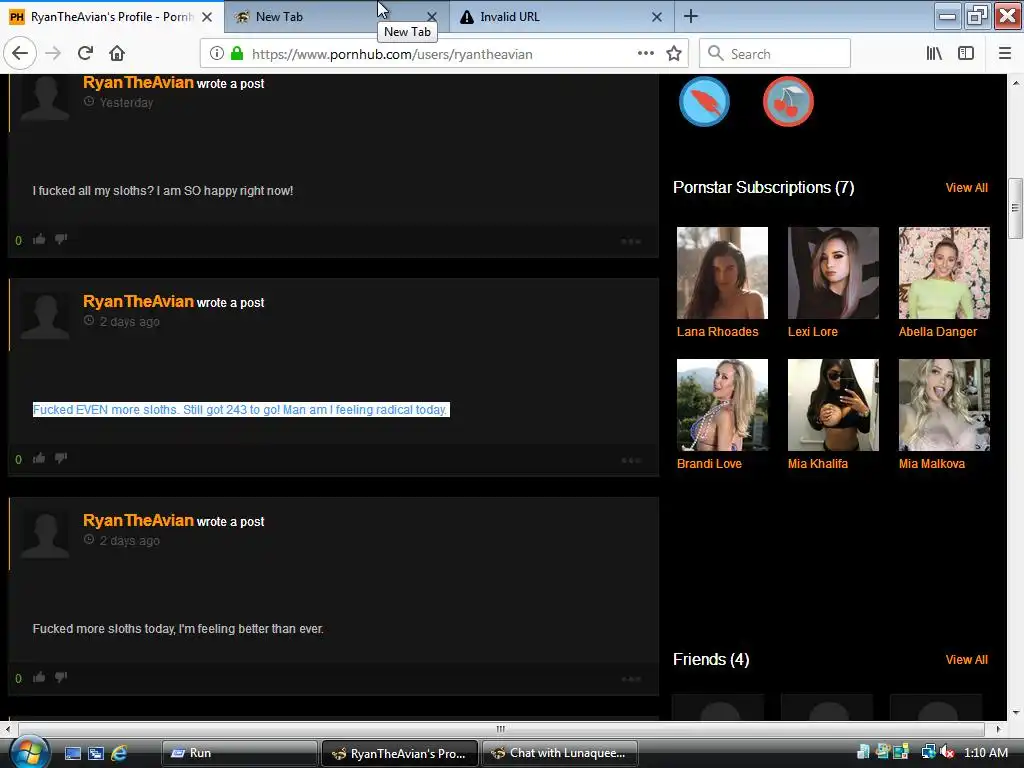Thumbs up the highlighted 243 post

[x=39, y=458]
